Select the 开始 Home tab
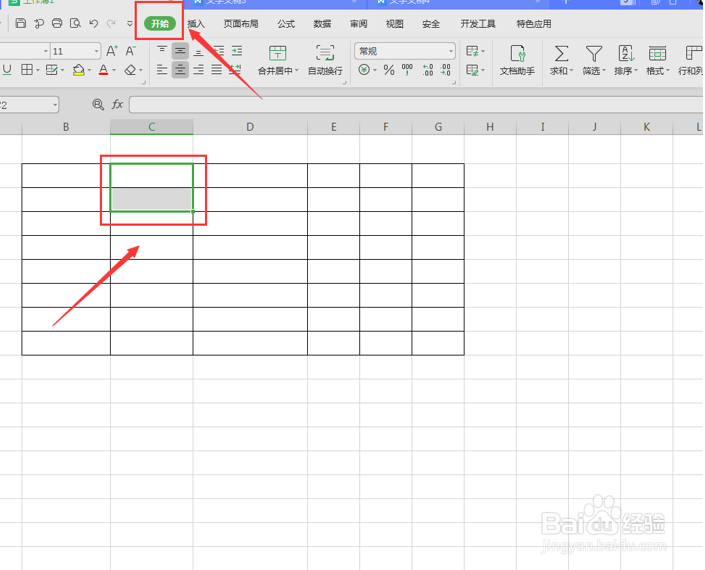The height and width of the screenshot is (570, 705). click(x=160, y=23)
